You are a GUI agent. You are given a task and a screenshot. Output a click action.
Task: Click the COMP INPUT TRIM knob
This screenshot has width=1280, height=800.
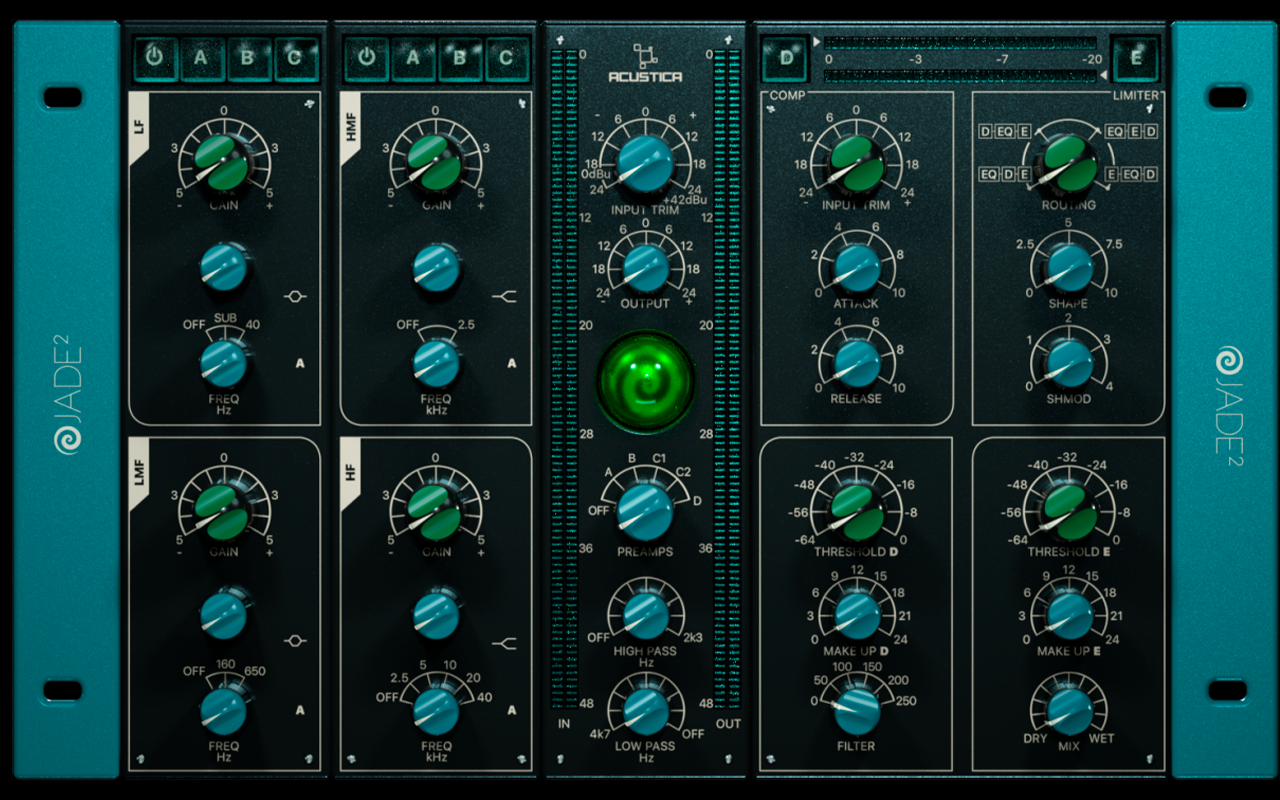click(857, 164)
